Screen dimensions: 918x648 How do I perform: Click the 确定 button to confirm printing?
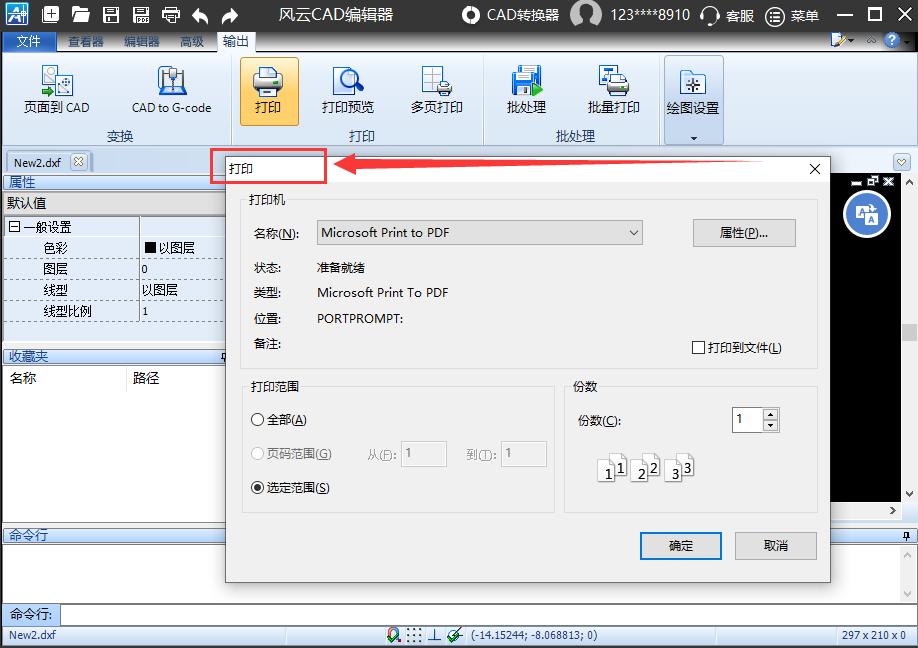[x=680, y=545]
